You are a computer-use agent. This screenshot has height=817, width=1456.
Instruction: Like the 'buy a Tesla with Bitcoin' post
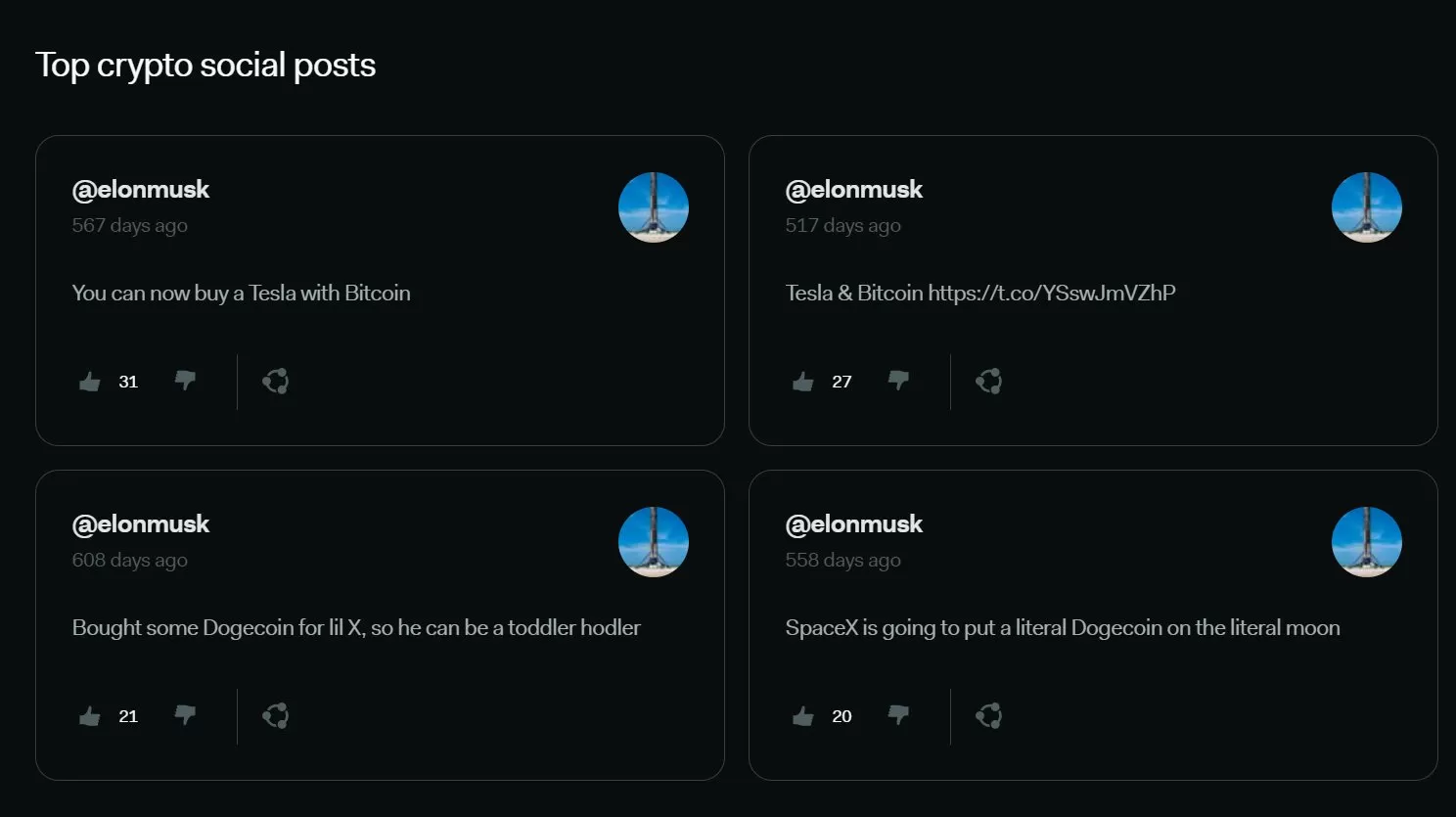pos(90,382)
